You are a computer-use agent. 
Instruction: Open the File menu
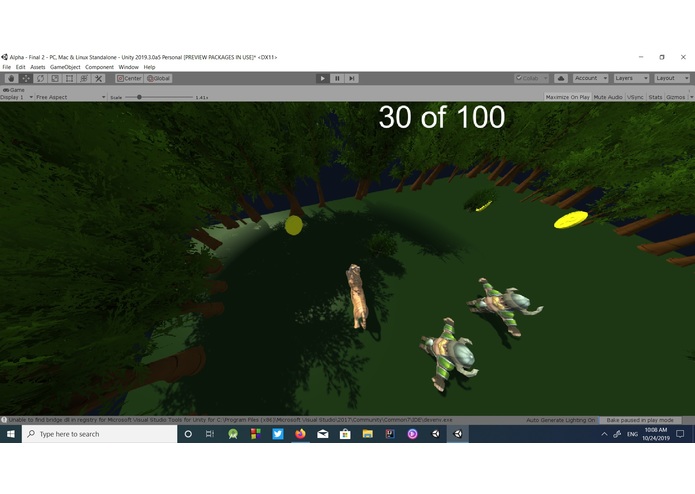(x=7, y=67)
